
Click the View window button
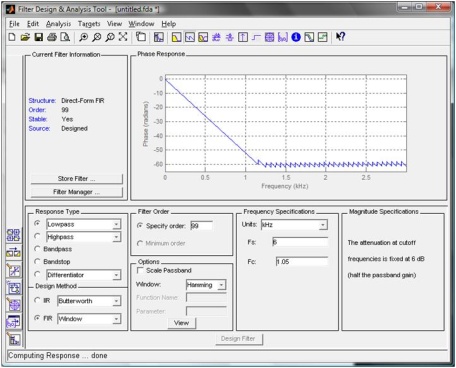[x=182, y=323]
